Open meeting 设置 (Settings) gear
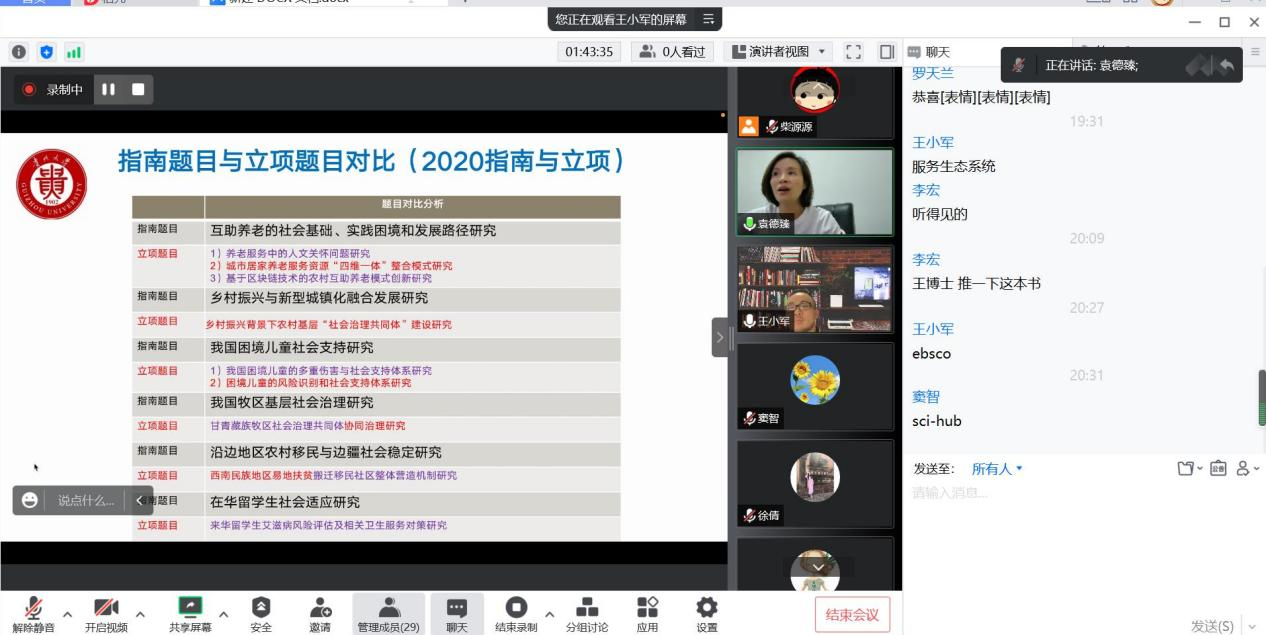This screenshot has height=635, width=1266. tap(707, 607)
